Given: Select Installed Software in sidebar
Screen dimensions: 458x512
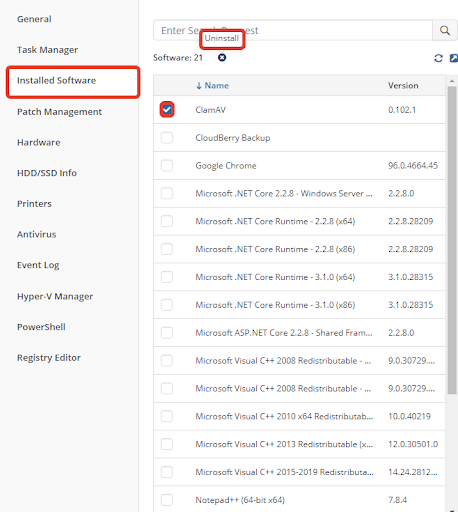Looking at the screenshot, I should [x=56, y=80].
